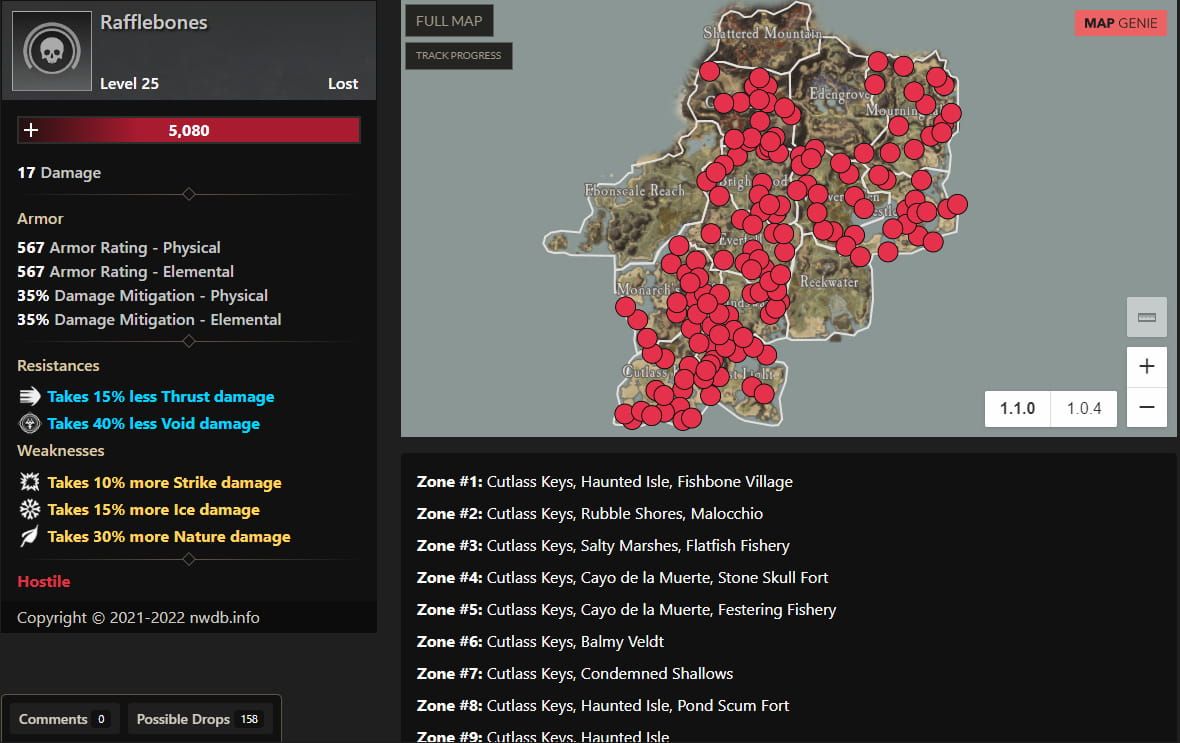Select Zone #5 Festering Fishery entry
Viewport: 1180px width, 743px height.
(626, 610)
